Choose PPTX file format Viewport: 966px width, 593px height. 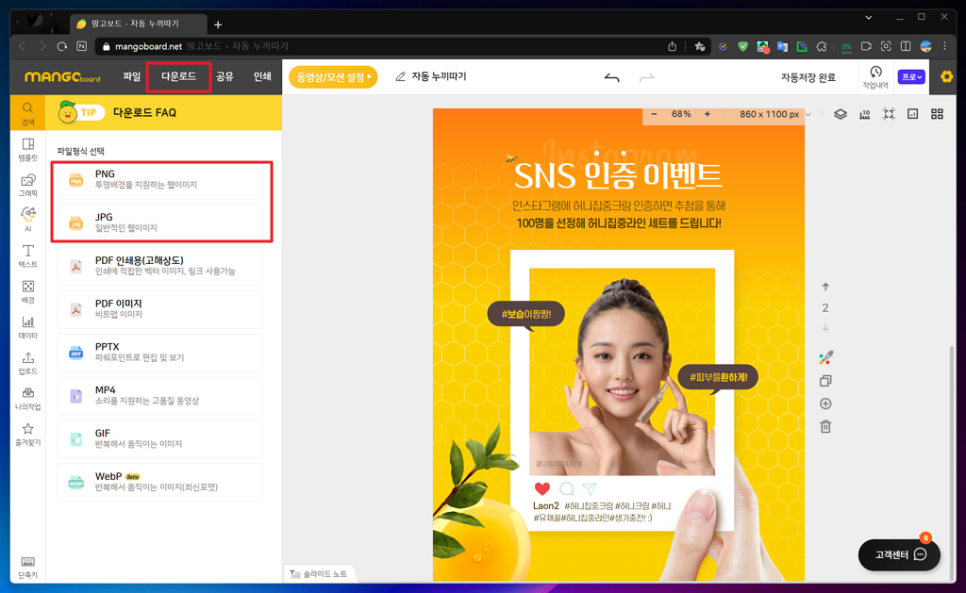[x=160, y=352]
